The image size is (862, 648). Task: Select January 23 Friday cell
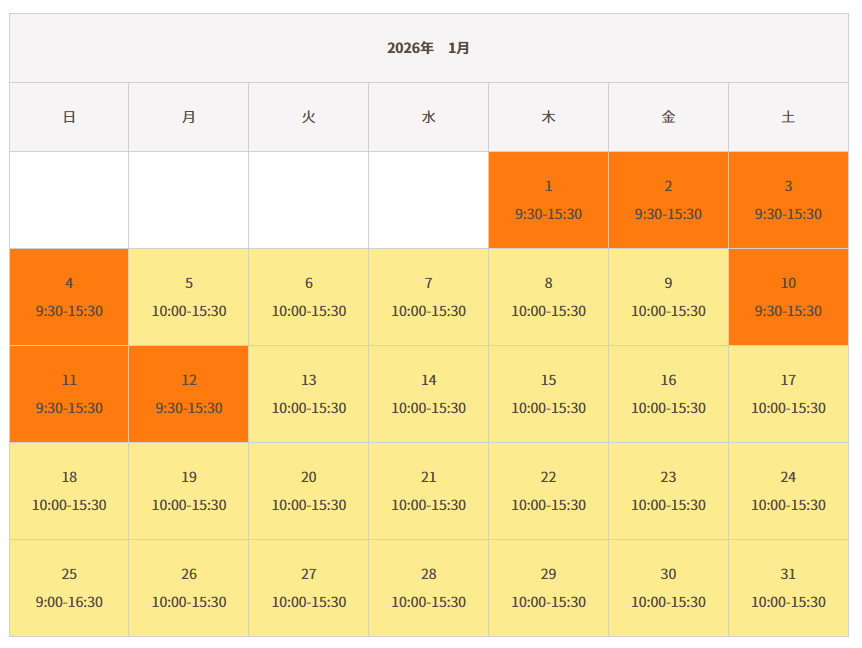668,491
